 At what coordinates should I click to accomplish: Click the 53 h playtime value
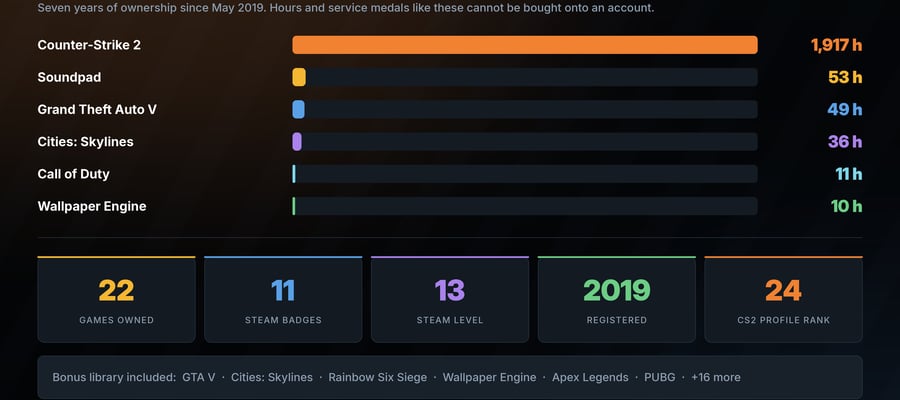pyautogui.click(x=845, y=77)
